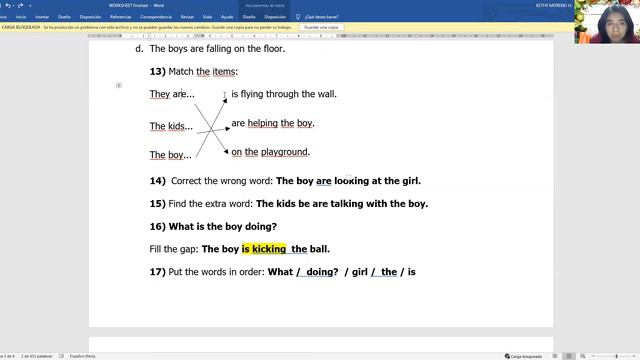Image resolution: width=640 pixels, height=360 pixels.
Task: Click the 'Carga bloqueada' status indicator
Action: point(523,356)
